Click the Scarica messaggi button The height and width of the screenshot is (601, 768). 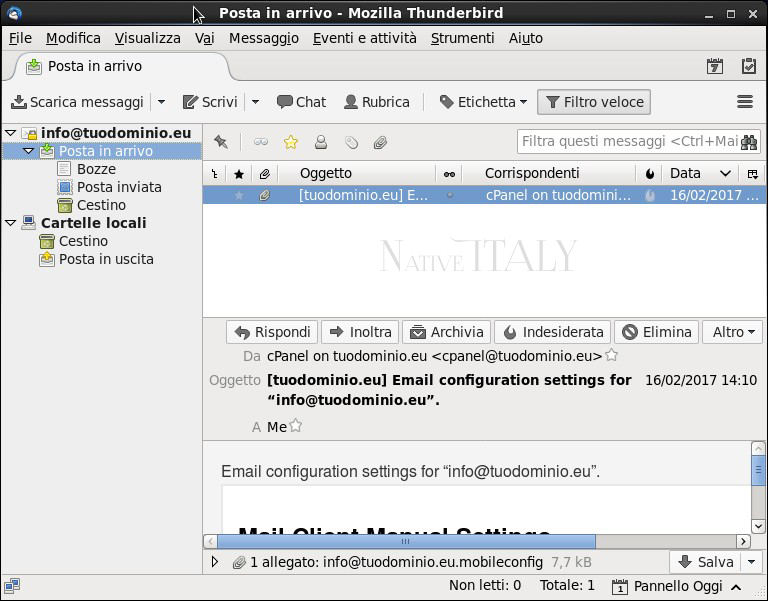[x=78, y=102]
